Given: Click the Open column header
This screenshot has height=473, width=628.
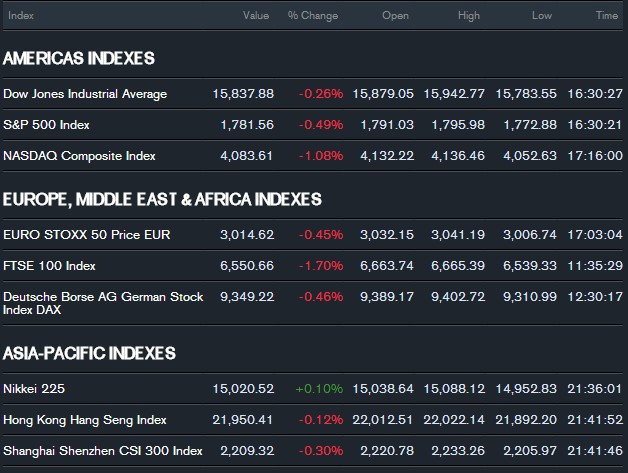Looking at the screenshot, I should point(395,16).
